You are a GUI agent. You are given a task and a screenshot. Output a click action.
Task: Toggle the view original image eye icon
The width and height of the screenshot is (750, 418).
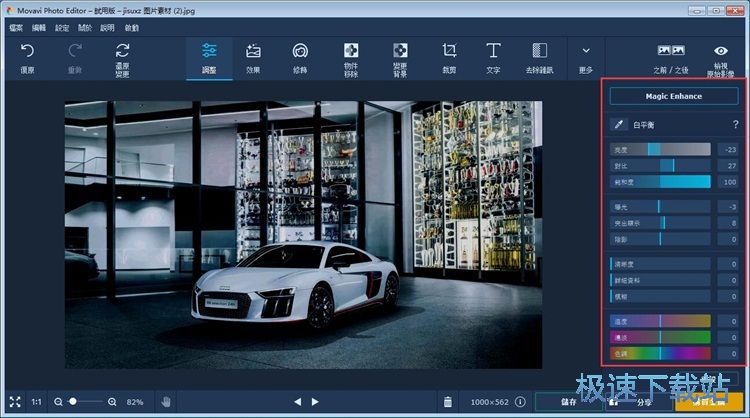[x=720, y=52]
